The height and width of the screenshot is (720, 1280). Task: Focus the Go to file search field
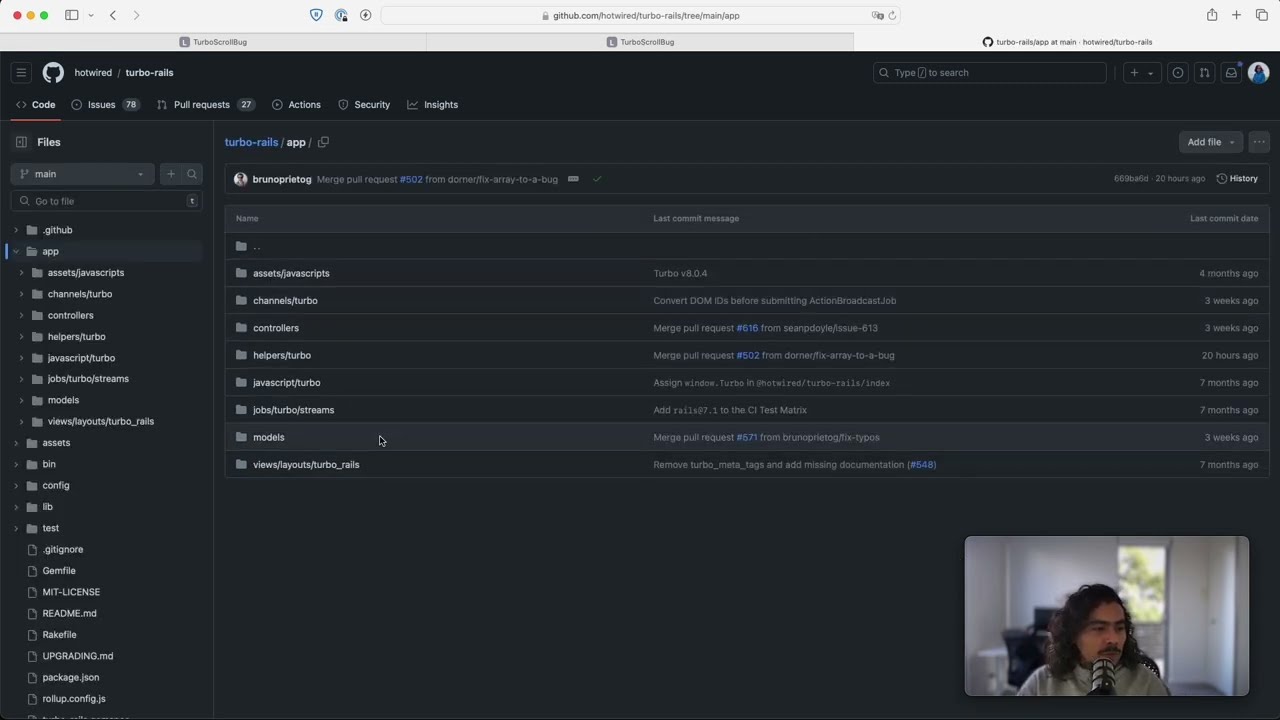tap(106, 201)
